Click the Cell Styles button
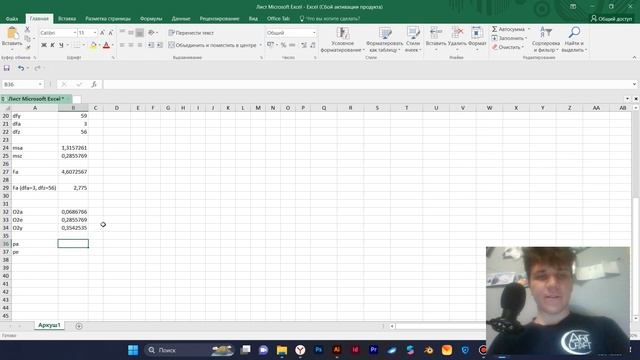The image size is (640, 360). [x=413, y=39]
